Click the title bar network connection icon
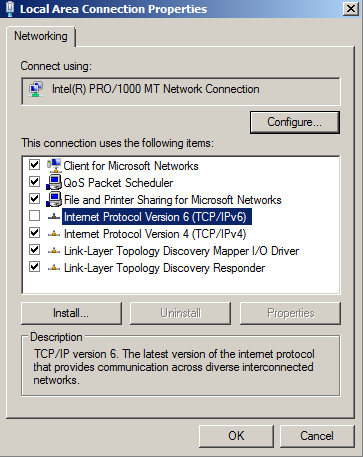Viewport: 363px width, 457px height. (10, 9)
